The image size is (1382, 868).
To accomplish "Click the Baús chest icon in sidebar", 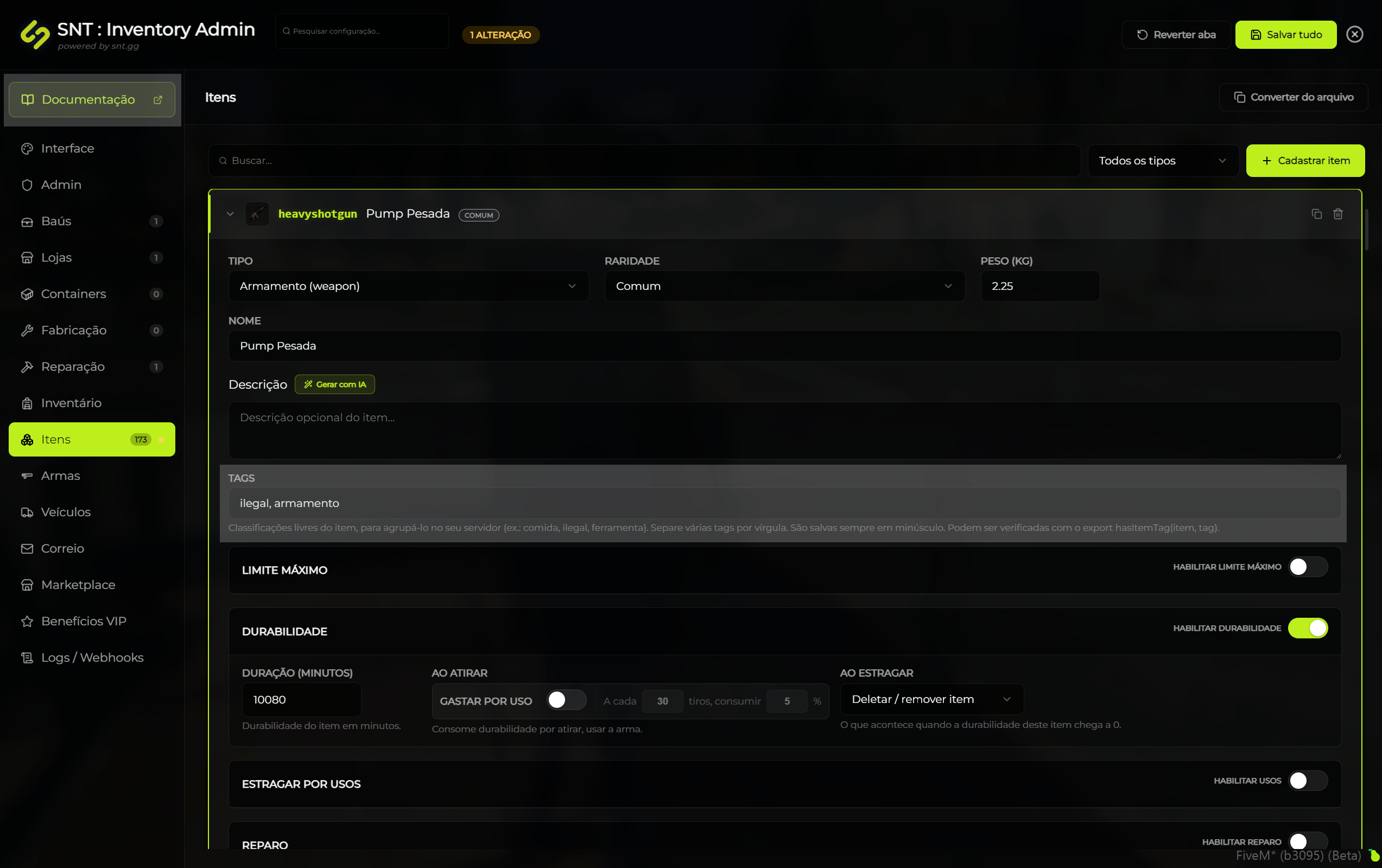I will pyautogui.click(x=27, y=221).
